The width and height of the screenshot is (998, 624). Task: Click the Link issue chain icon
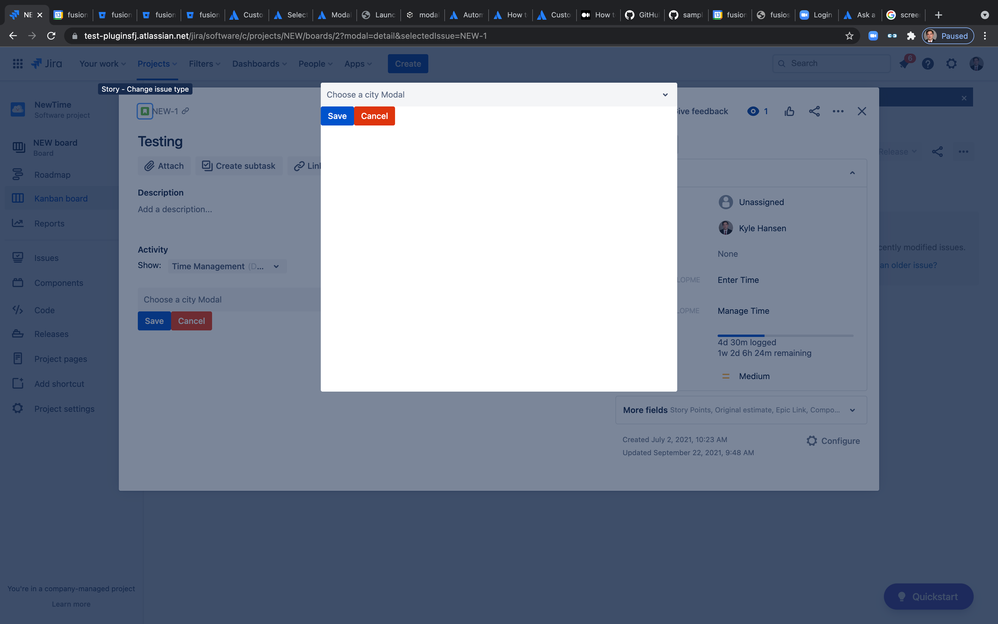click(298, 165)
